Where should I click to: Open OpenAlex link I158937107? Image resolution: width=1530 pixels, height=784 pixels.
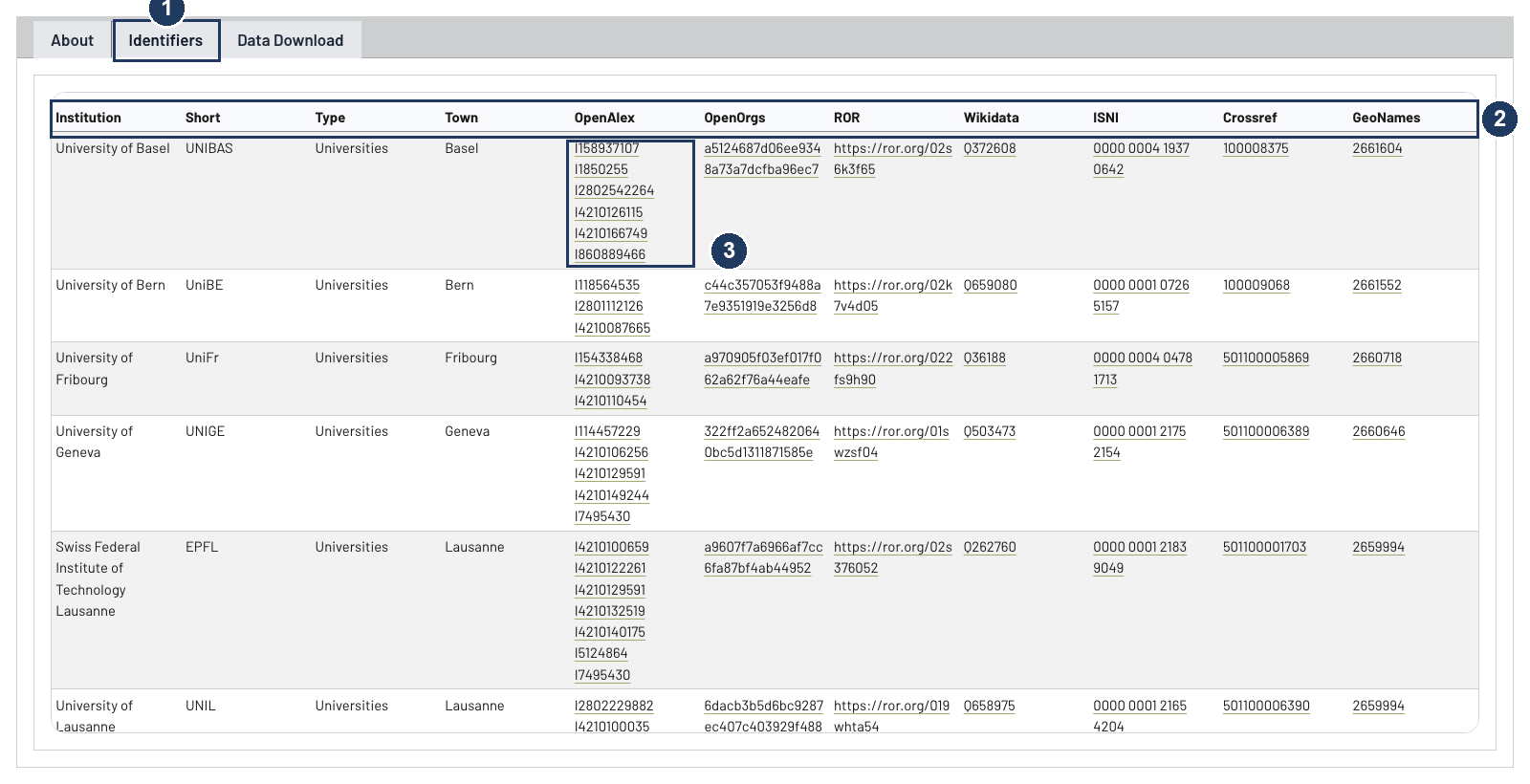pos(606,148)
